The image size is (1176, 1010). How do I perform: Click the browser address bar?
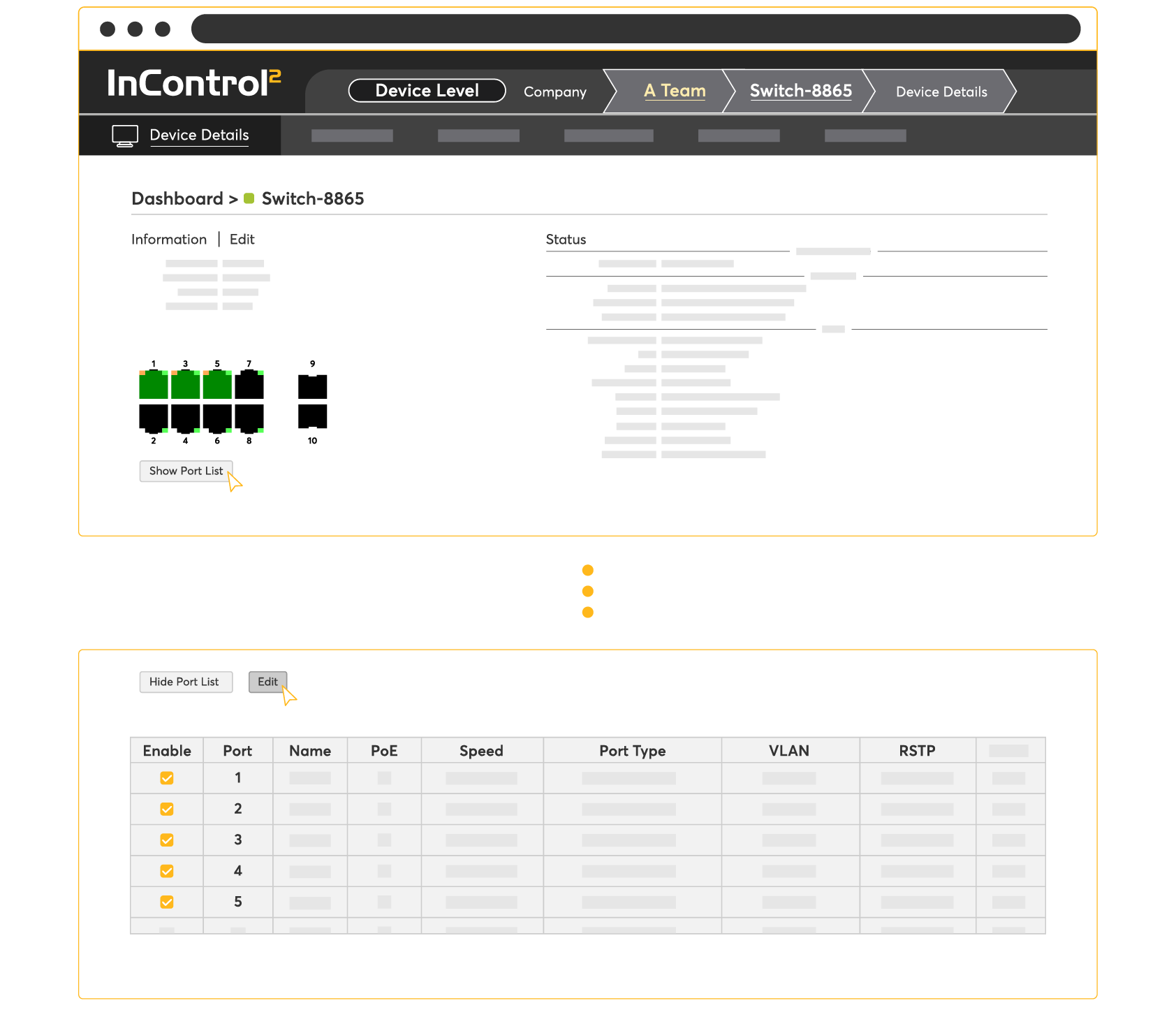635,29
